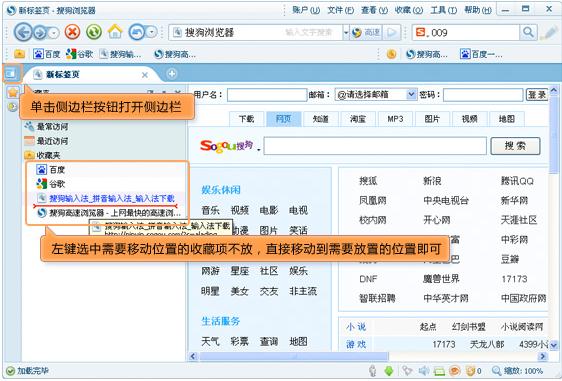
Task: Open the 百度一... bookmark on the right
Action: pos(481,54)
